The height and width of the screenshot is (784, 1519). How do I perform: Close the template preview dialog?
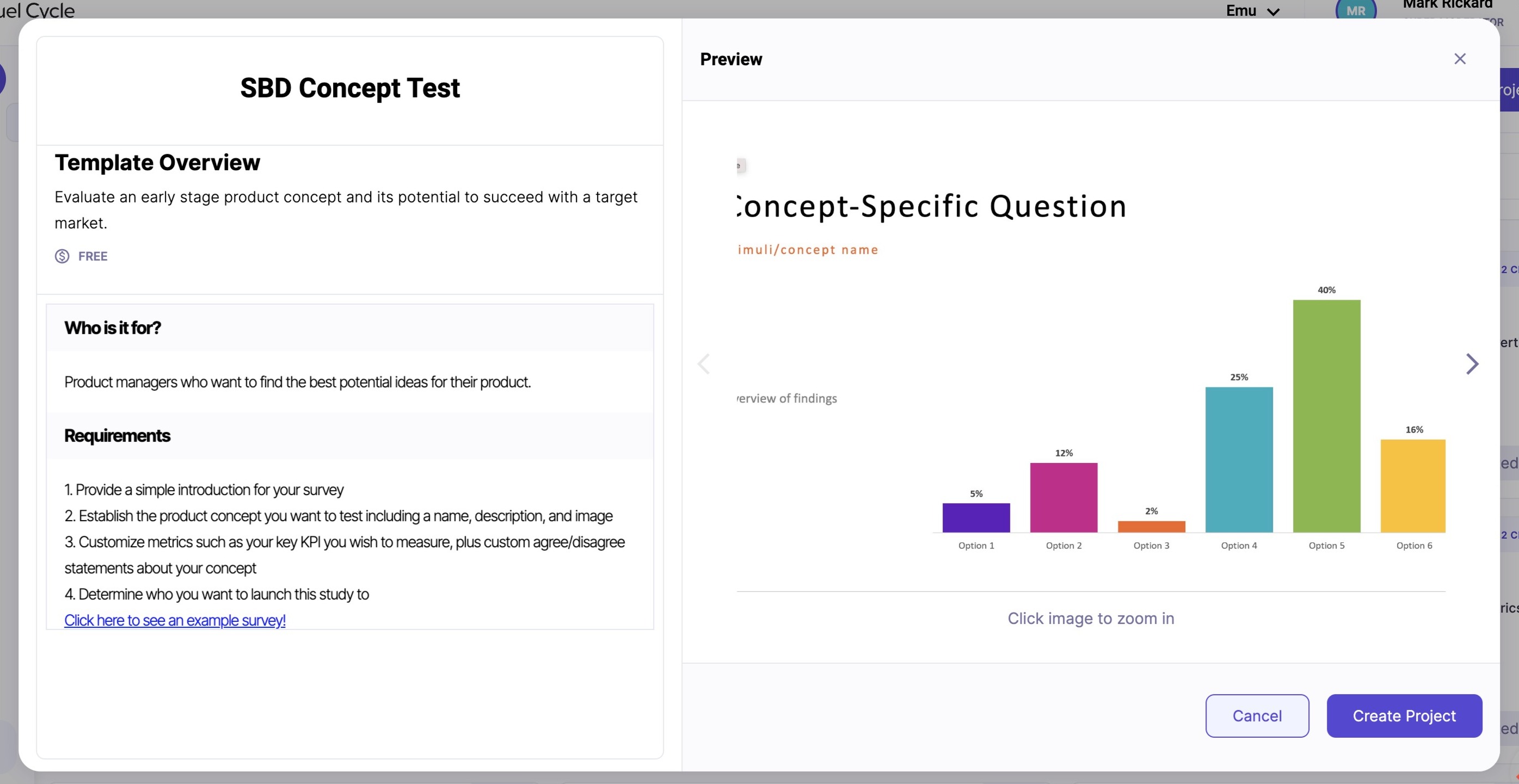pos(1460,59)
